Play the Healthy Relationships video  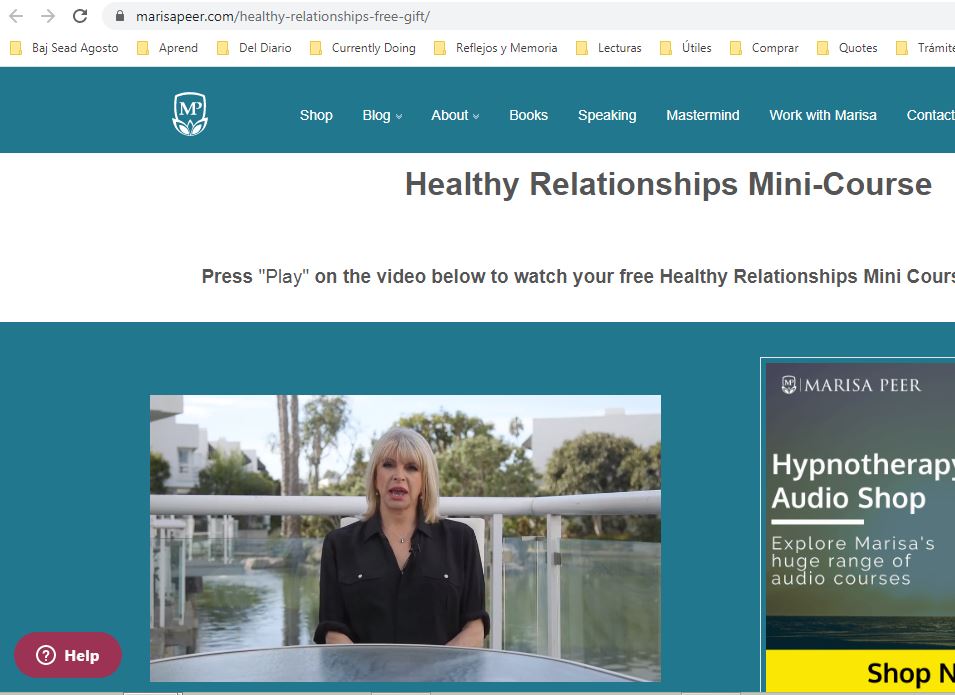pyautogui.click(x=405, y=538)
